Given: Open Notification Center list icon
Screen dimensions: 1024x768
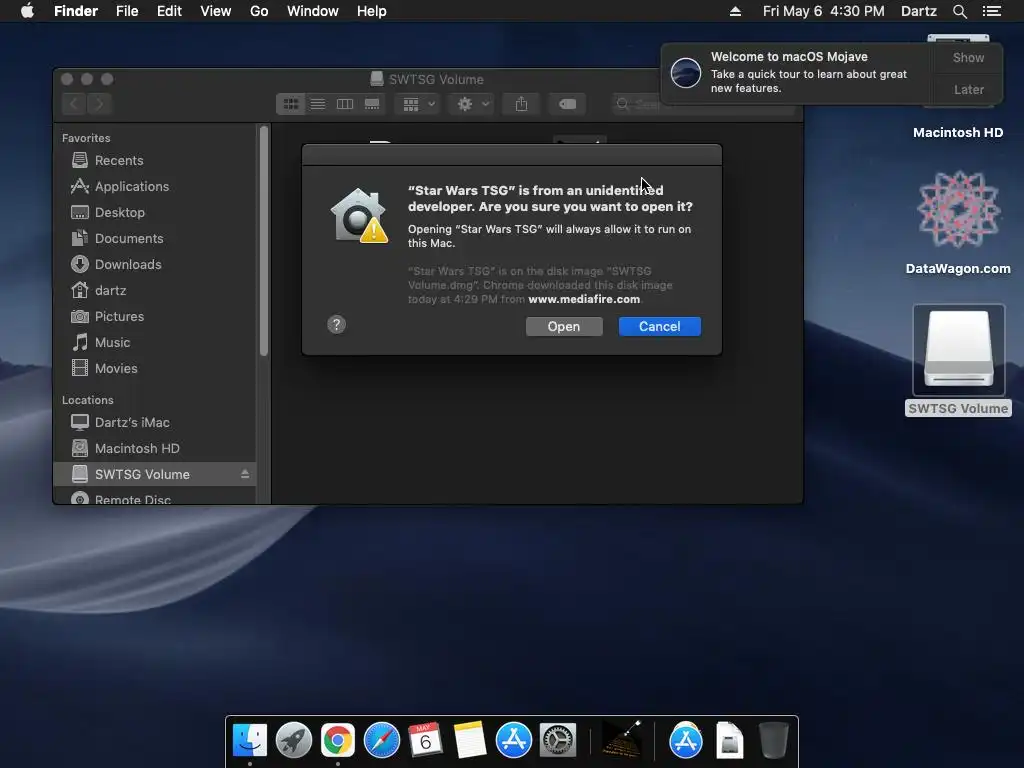Looking at the screenshot, I should (992, 11).
